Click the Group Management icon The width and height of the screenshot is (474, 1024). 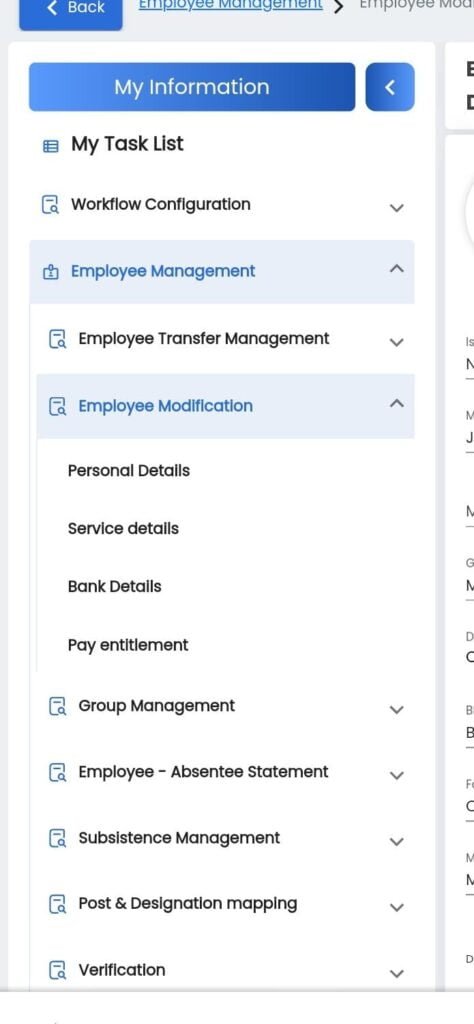[58, 707]
